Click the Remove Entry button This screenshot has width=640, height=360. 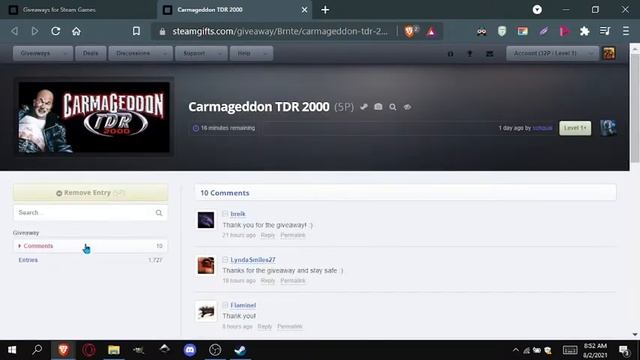click(90, 193)
